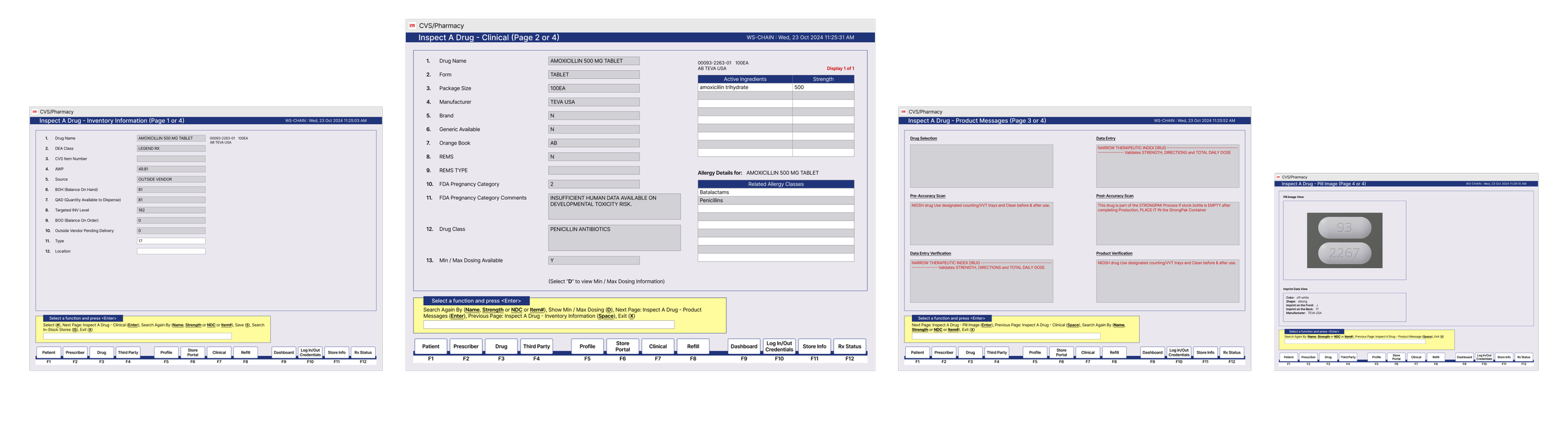
Task: Click the empty Drug Selection message box
Action: point(982,166)
